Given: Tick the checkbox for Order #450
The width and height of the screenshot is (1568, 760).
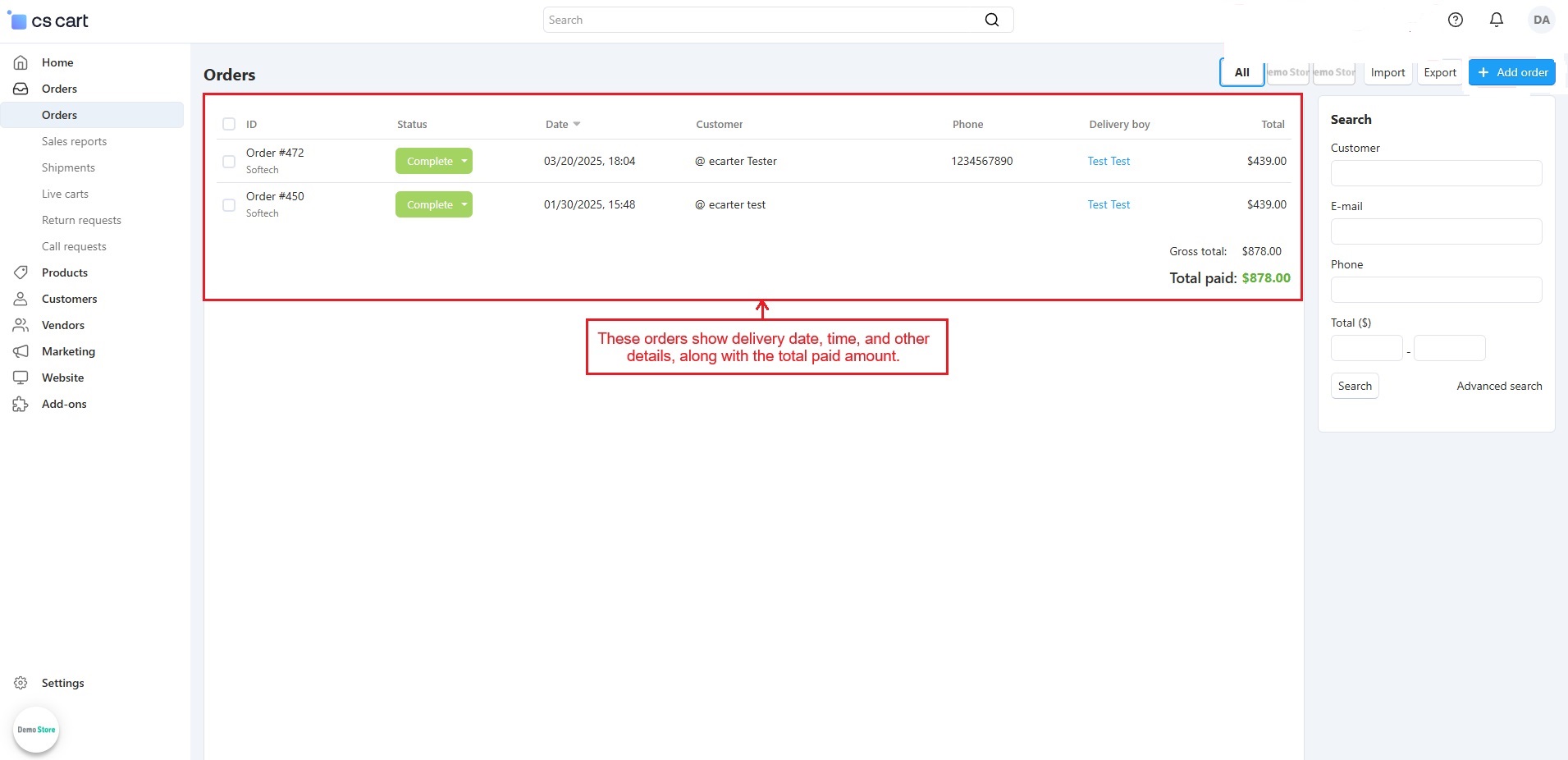Looking at the screenshot, I should pyautogui.click(x=229, y=205).
